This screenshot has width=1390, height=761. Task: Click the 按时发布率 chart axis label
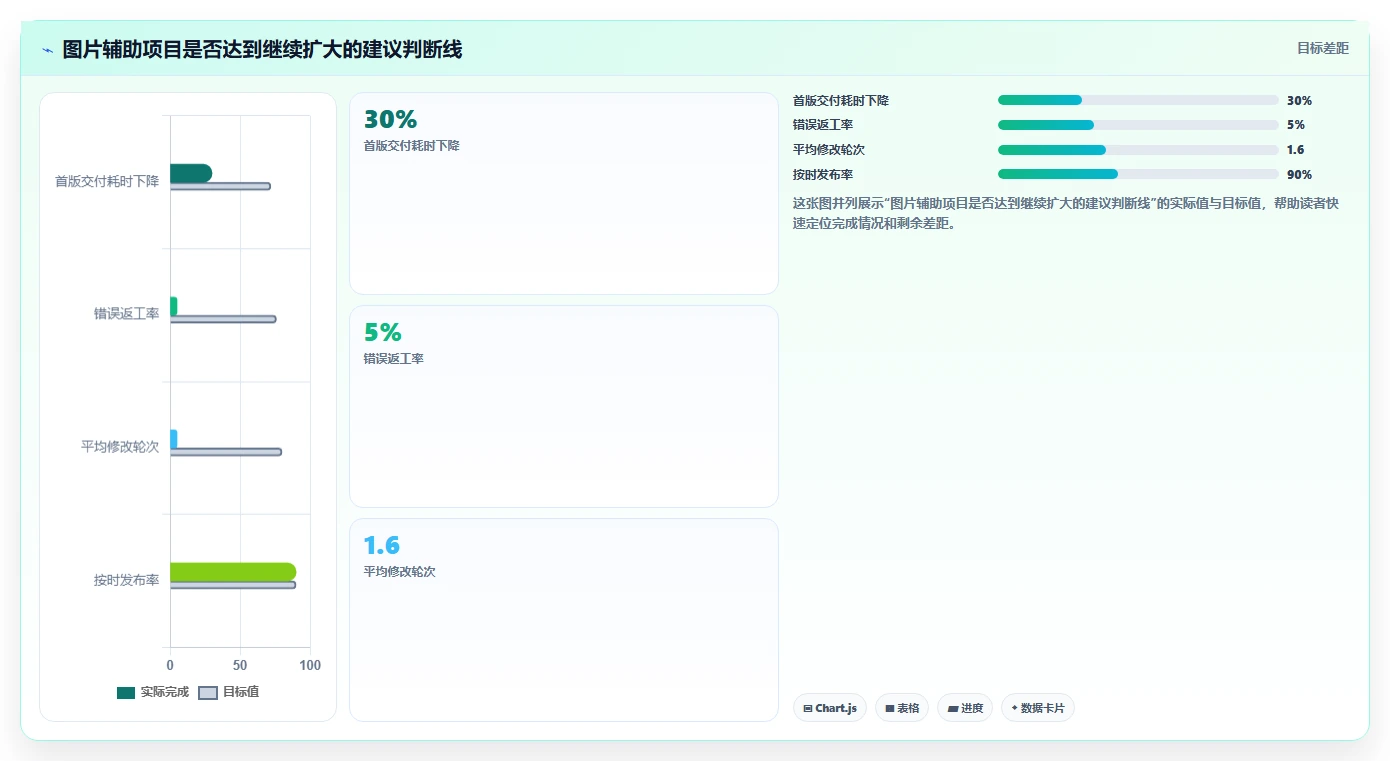(x=127, y=580)
